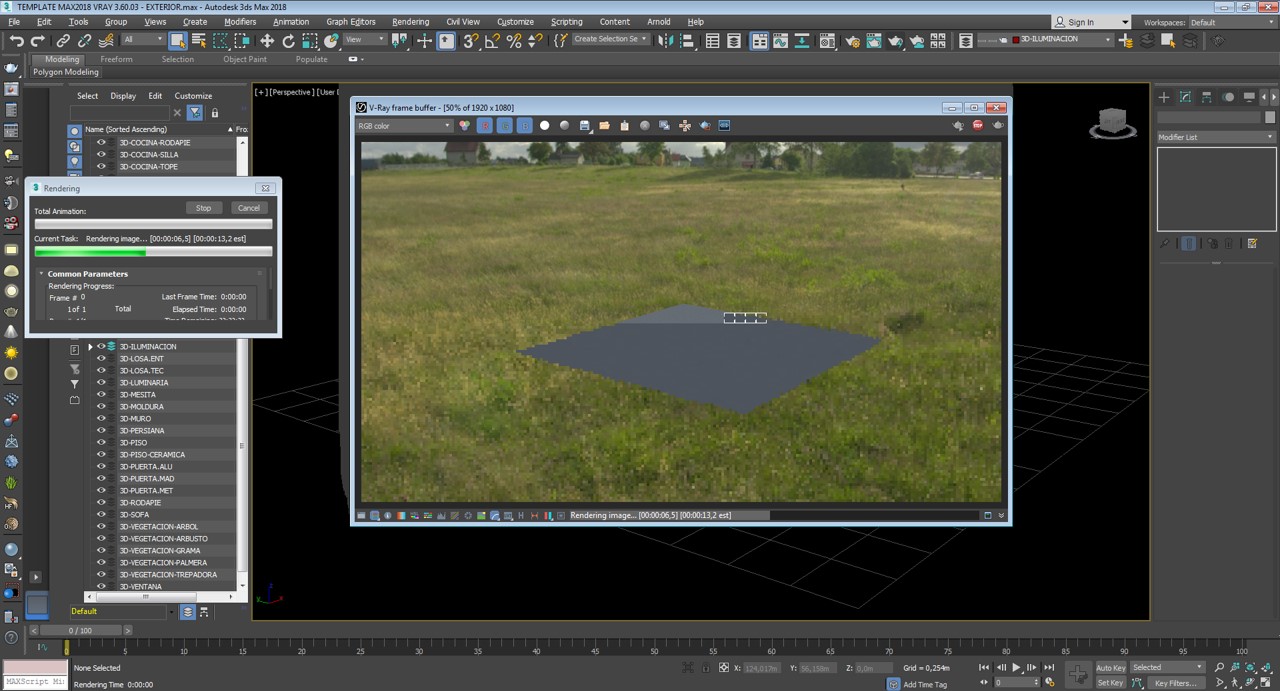This screenshot has width=1280, height=691.
Task: Click the Select and Rotate tool
Action: click(289, 41)
